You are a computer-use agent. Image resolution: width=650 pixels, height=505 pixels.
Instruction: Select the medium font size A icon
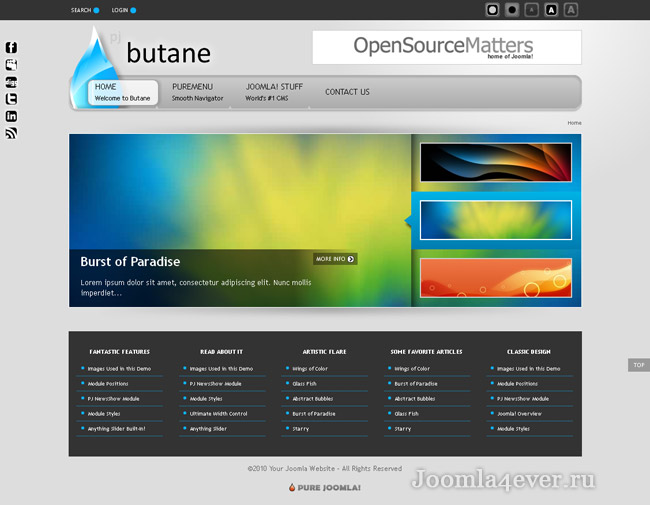tap(551, 10)
